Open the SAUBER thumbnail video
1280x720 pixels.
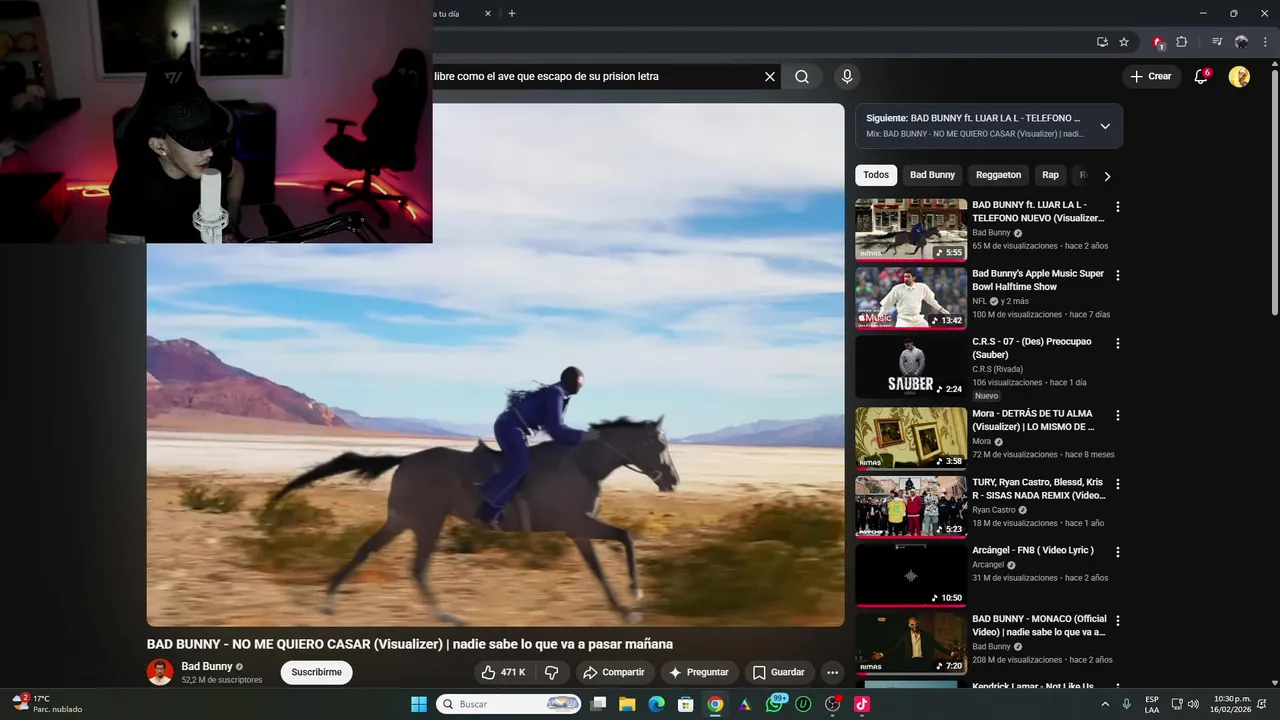click(911, 366)
